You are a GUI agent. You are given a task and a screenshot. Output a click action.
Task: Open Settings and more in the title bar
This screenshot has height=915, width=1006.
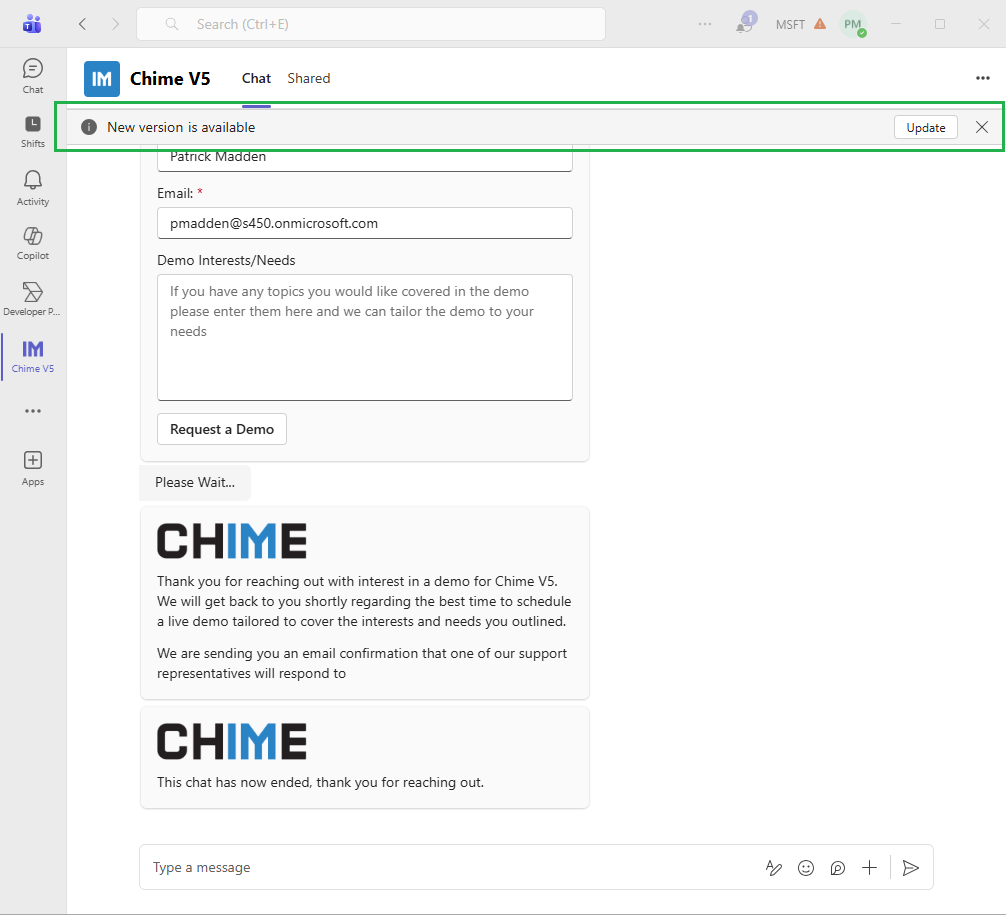point(704,24)
